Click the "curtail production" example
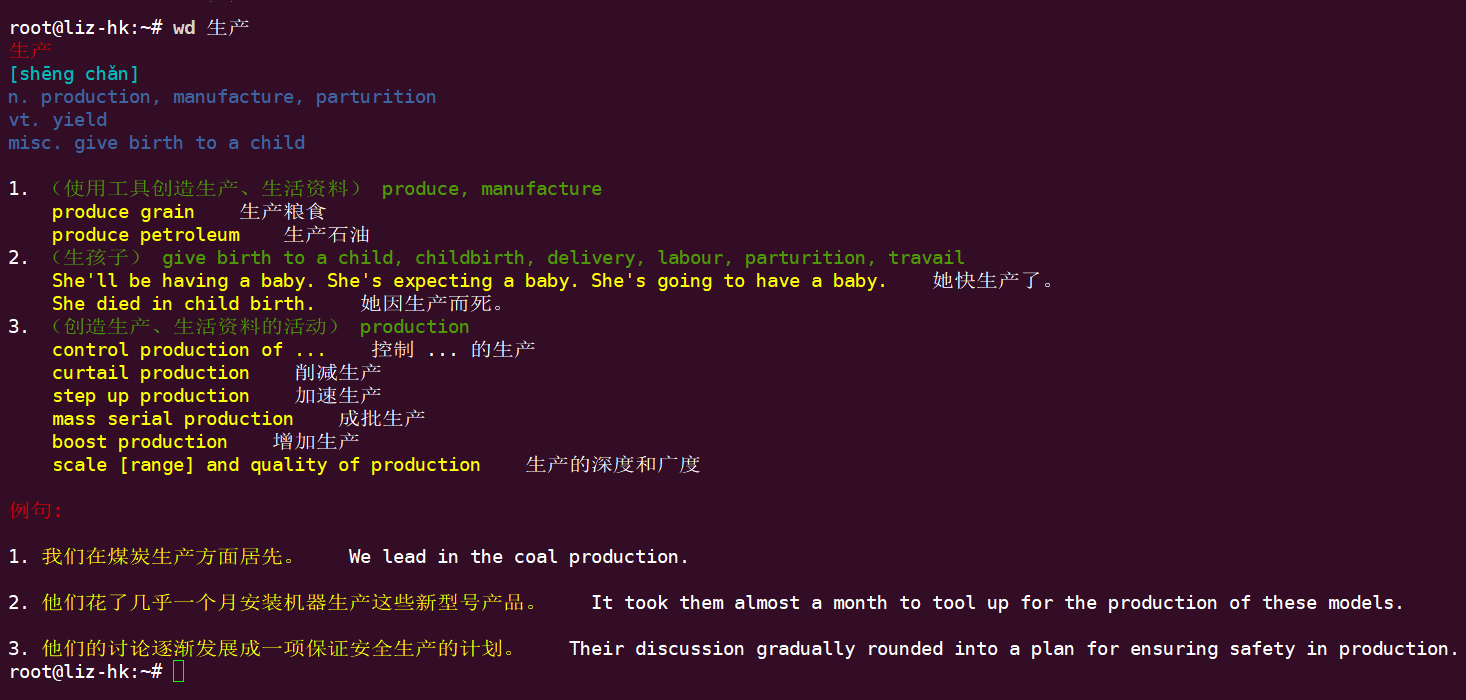1466x700 pixels. (x=151, y=373)
